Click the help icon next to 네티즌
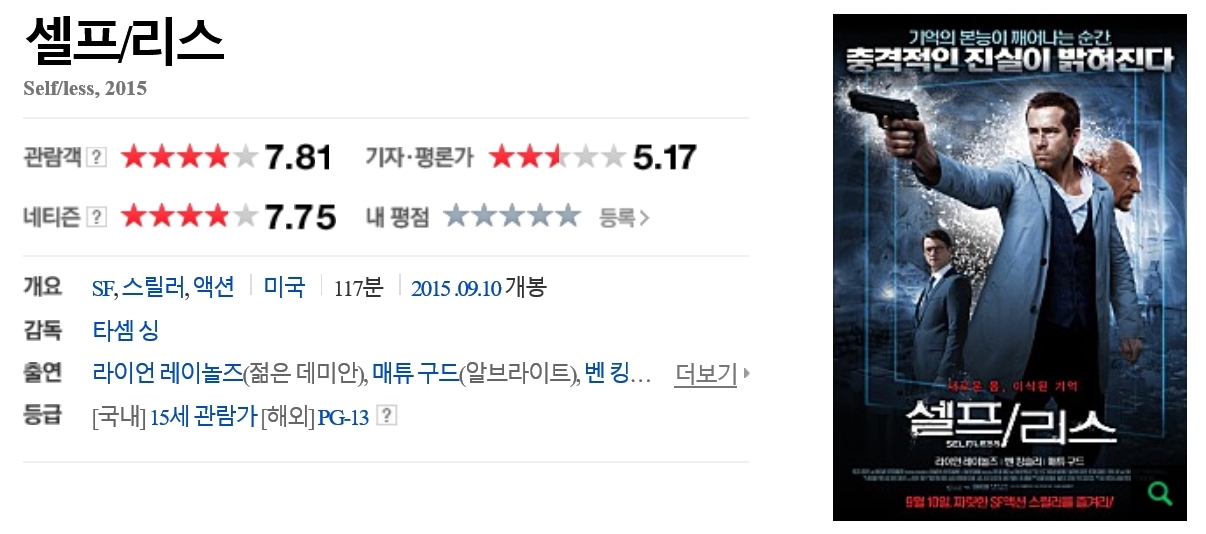Image resolution: width=1206 pixels, height=534 pixels. (x=96, y=216)
